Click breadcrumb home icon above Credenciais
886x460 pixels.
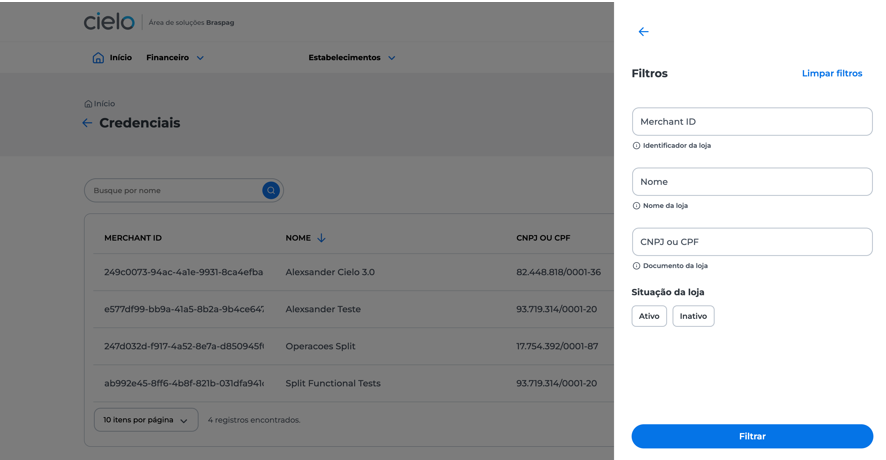88,104
